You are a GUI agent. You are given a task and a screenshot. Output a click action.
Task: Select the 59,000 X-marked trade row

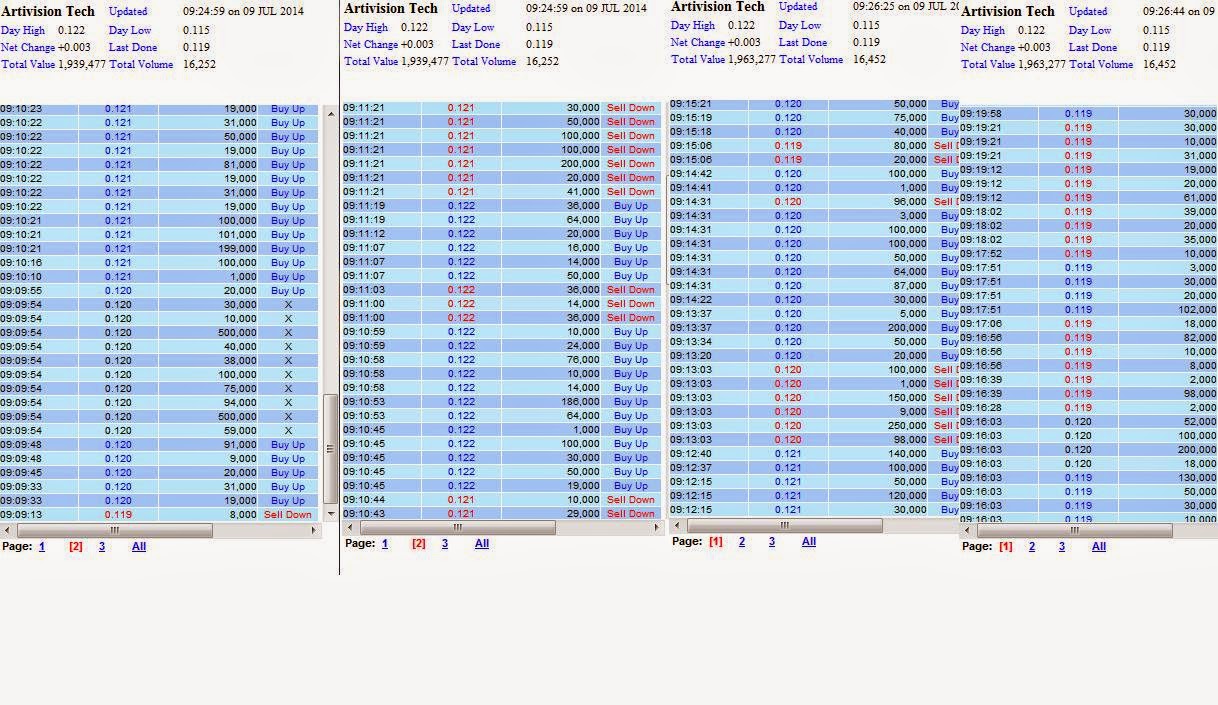(x=159, y=431)
